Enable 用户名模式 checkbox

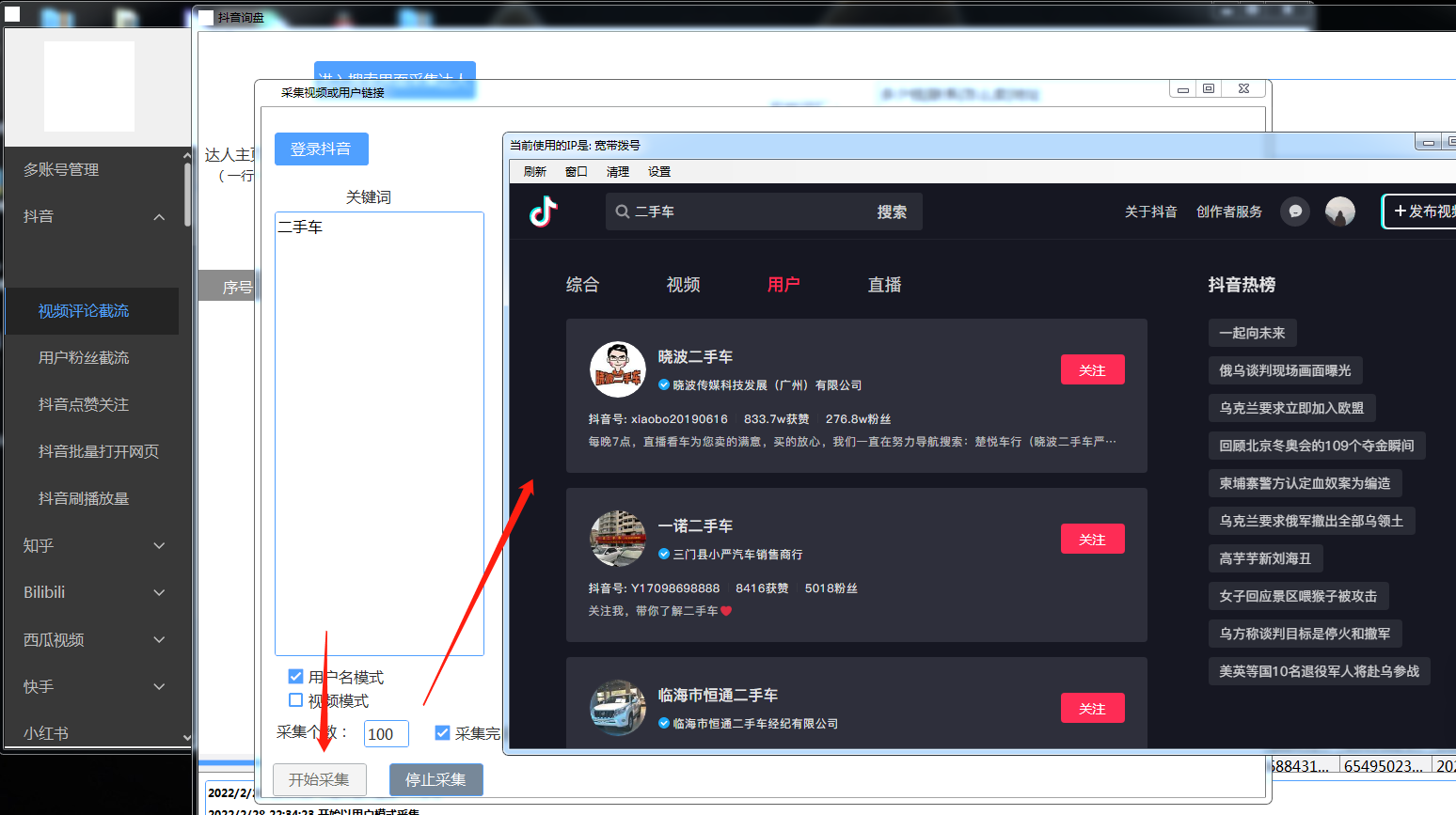[x=295, y=677]
